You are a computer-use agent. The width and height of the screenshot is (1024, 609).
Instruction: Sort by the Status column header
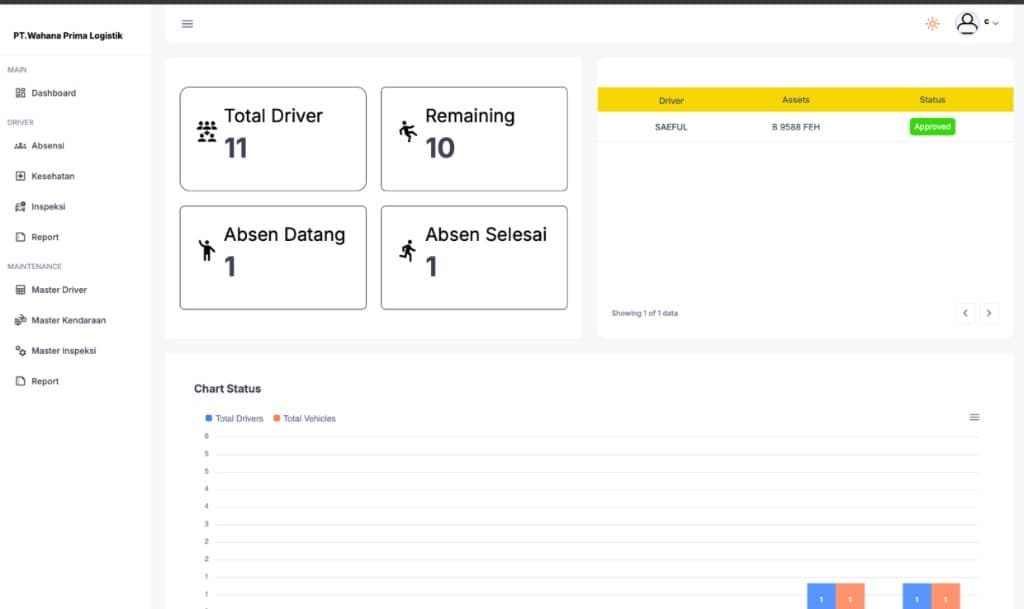[932, 100]
